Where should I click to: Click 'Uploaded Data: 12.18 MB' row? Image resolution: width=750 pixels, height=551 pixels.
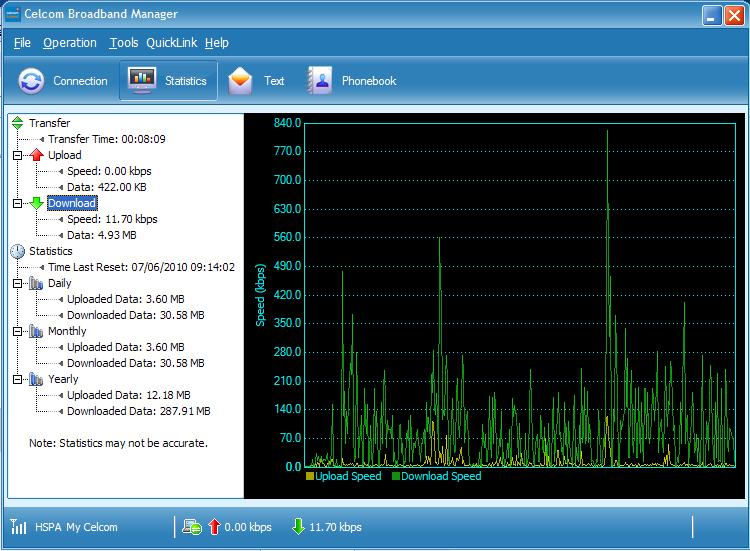coord(129,395)
